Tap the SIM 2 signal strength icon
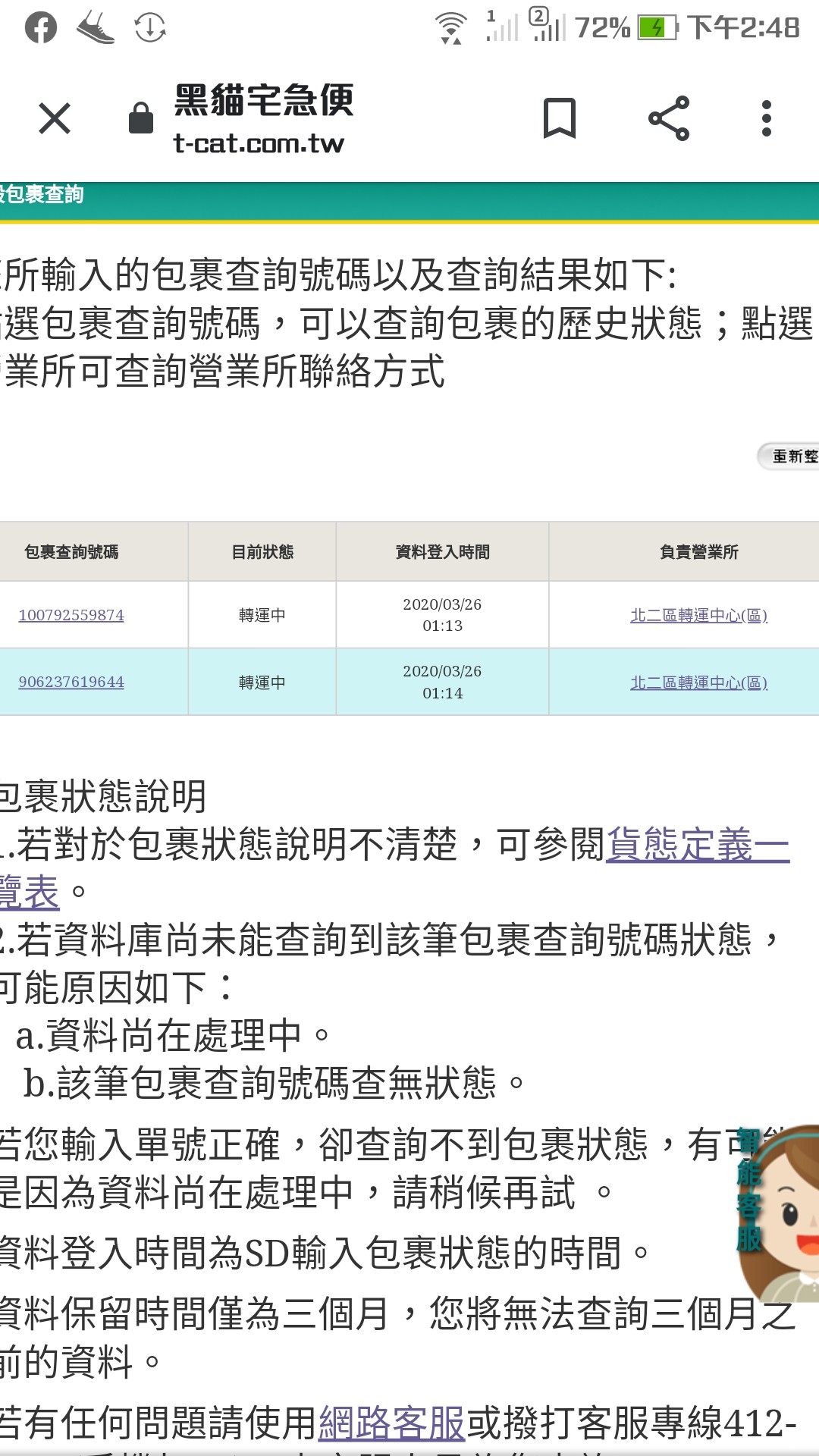819x1456 pixels. pos(548,24)
